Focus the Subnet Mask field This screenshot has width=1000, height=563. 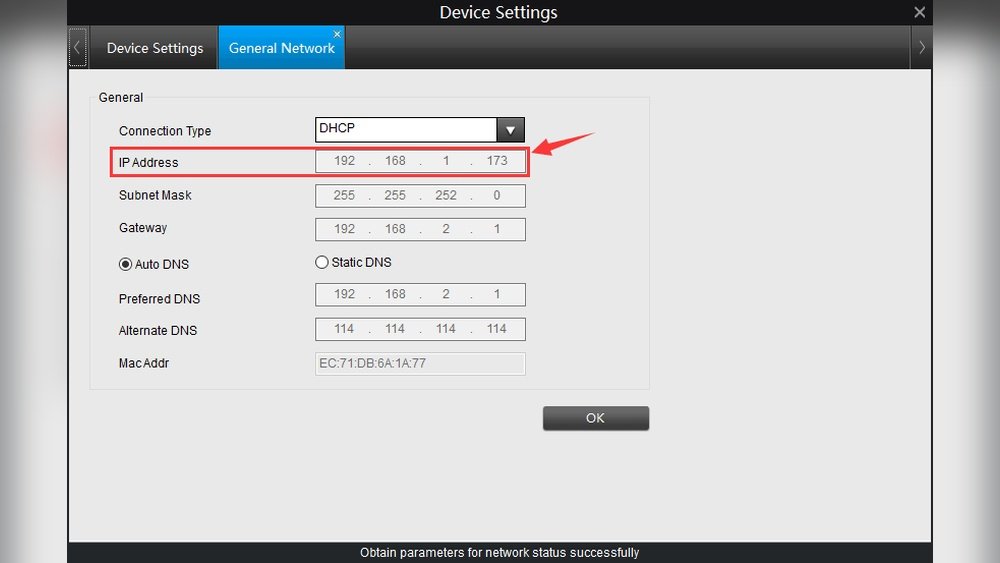[x=420, y=196]
